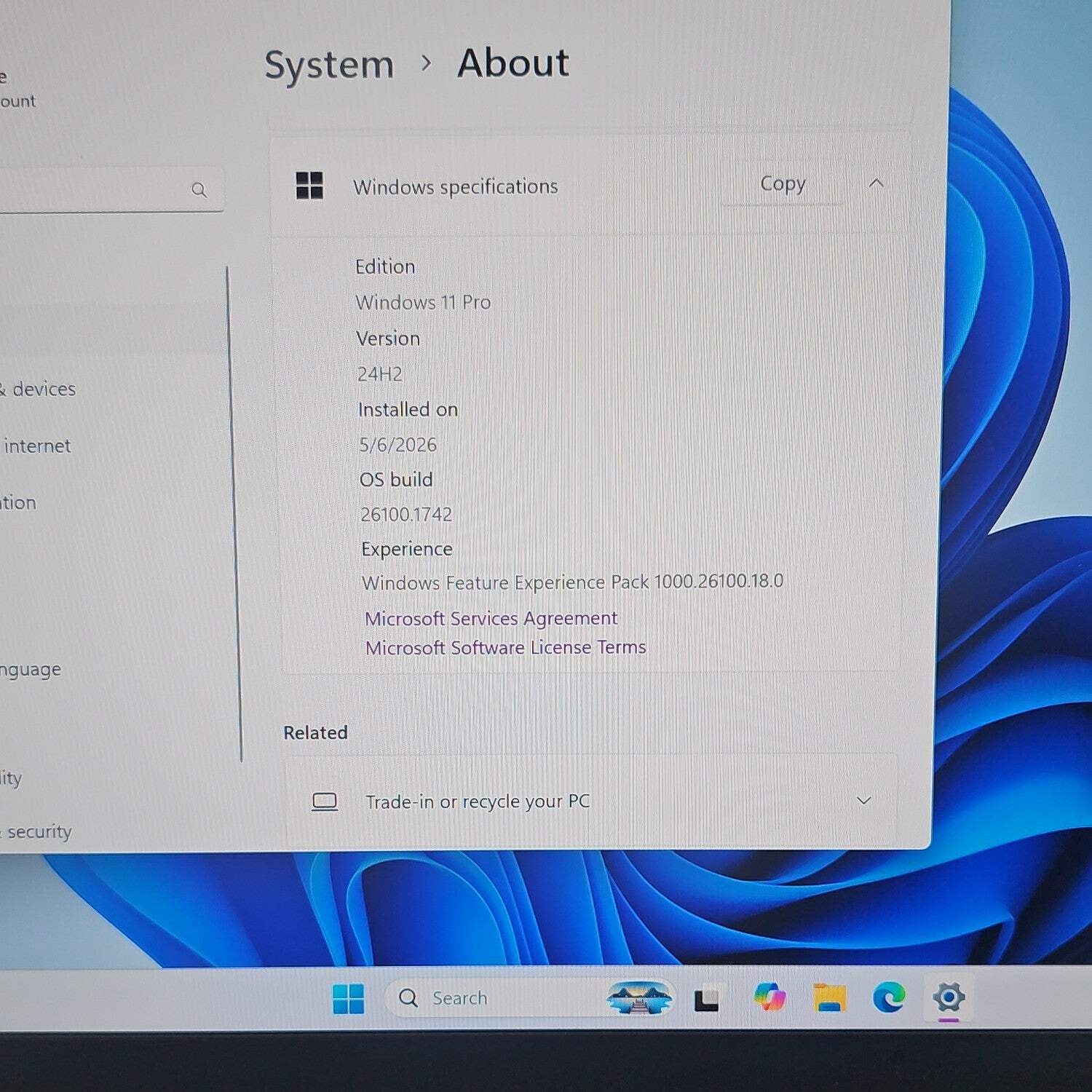The width and height of the screenshot is (1092, 1092).
Task: Launch Copilot from the taskbar
Action: coord(770,996)
